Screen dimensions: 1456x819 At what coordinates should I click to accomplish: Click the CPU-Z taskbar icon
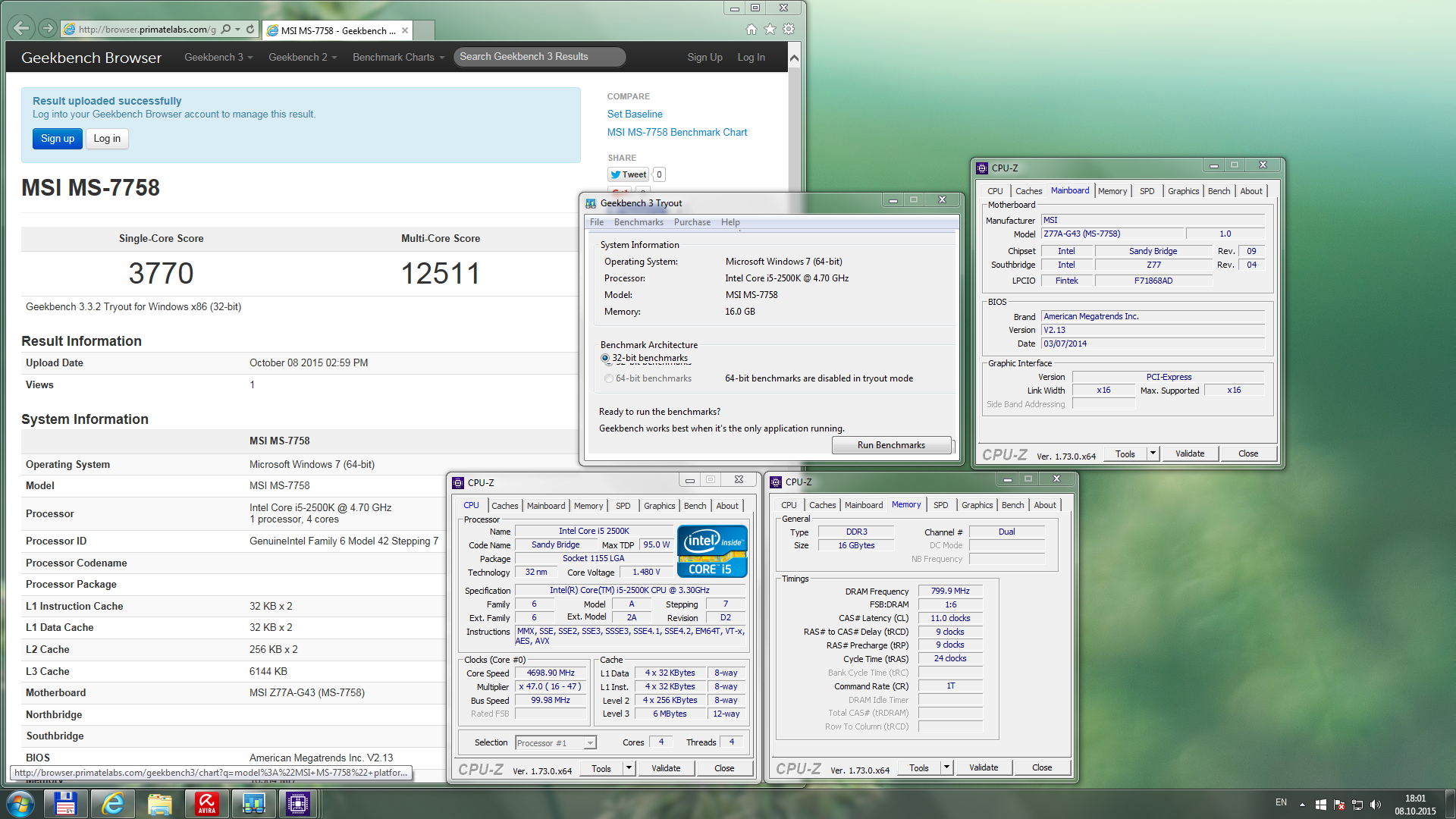point(298,804)
